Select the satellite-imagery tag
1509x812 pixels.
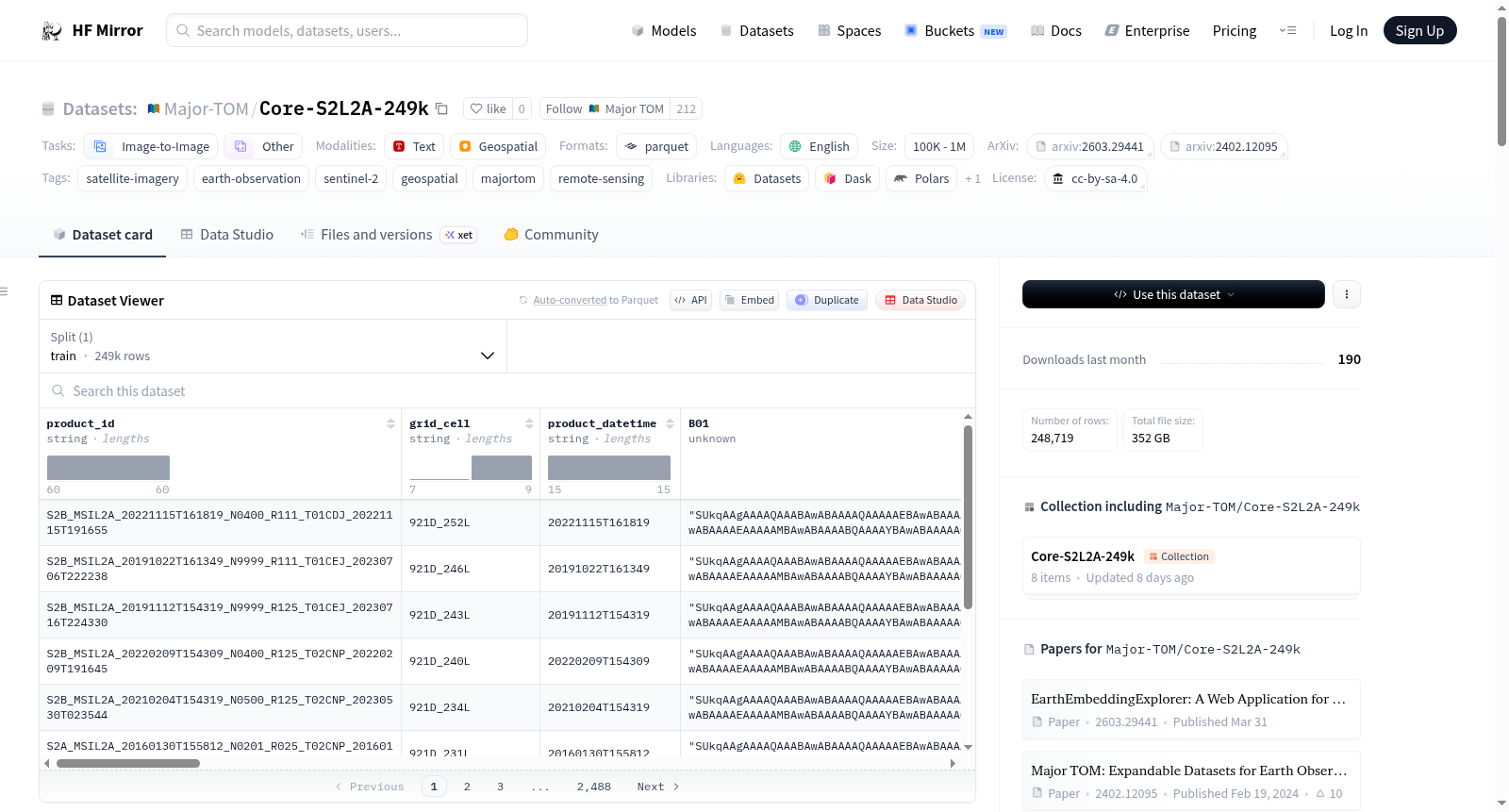(x=132, y=178)
